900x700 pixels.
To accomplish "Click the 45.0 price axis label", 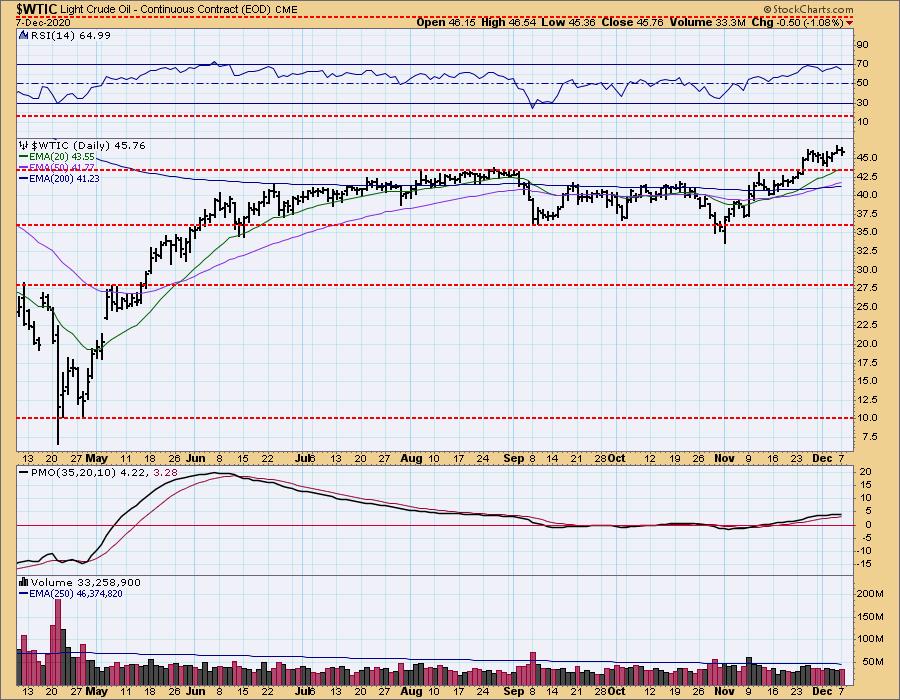I will click(x=867, y=158).
